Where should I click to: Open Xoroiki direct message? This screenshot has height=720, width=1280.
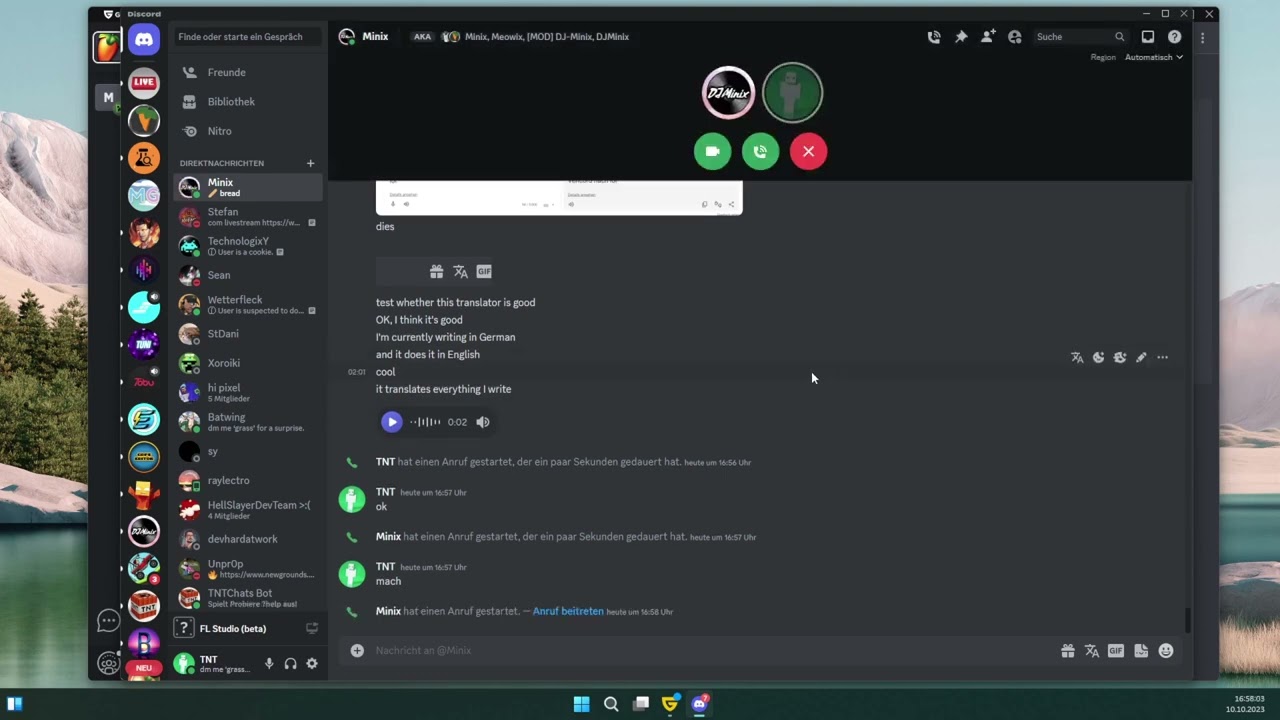click(x=248, y=363)
